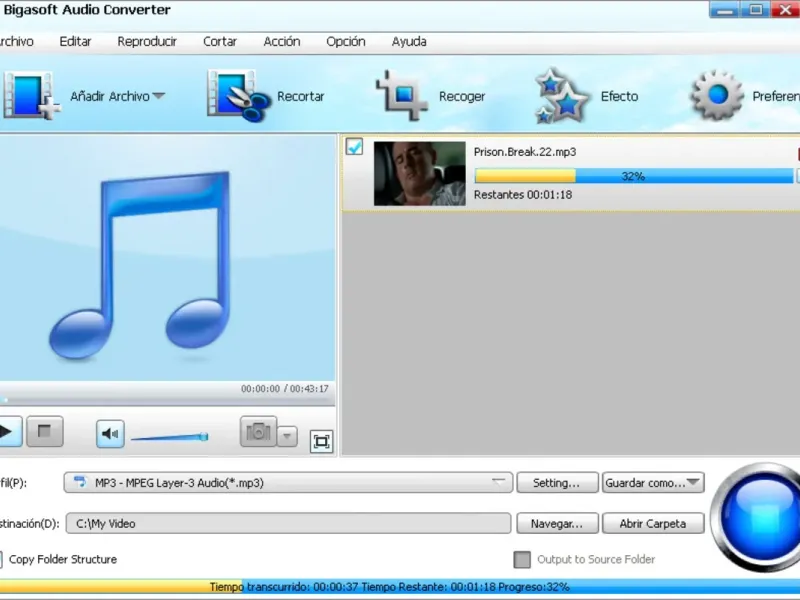Click the Prison Break video thumbnail
This screenshot has width=800, height=600.
click(419, 173)
